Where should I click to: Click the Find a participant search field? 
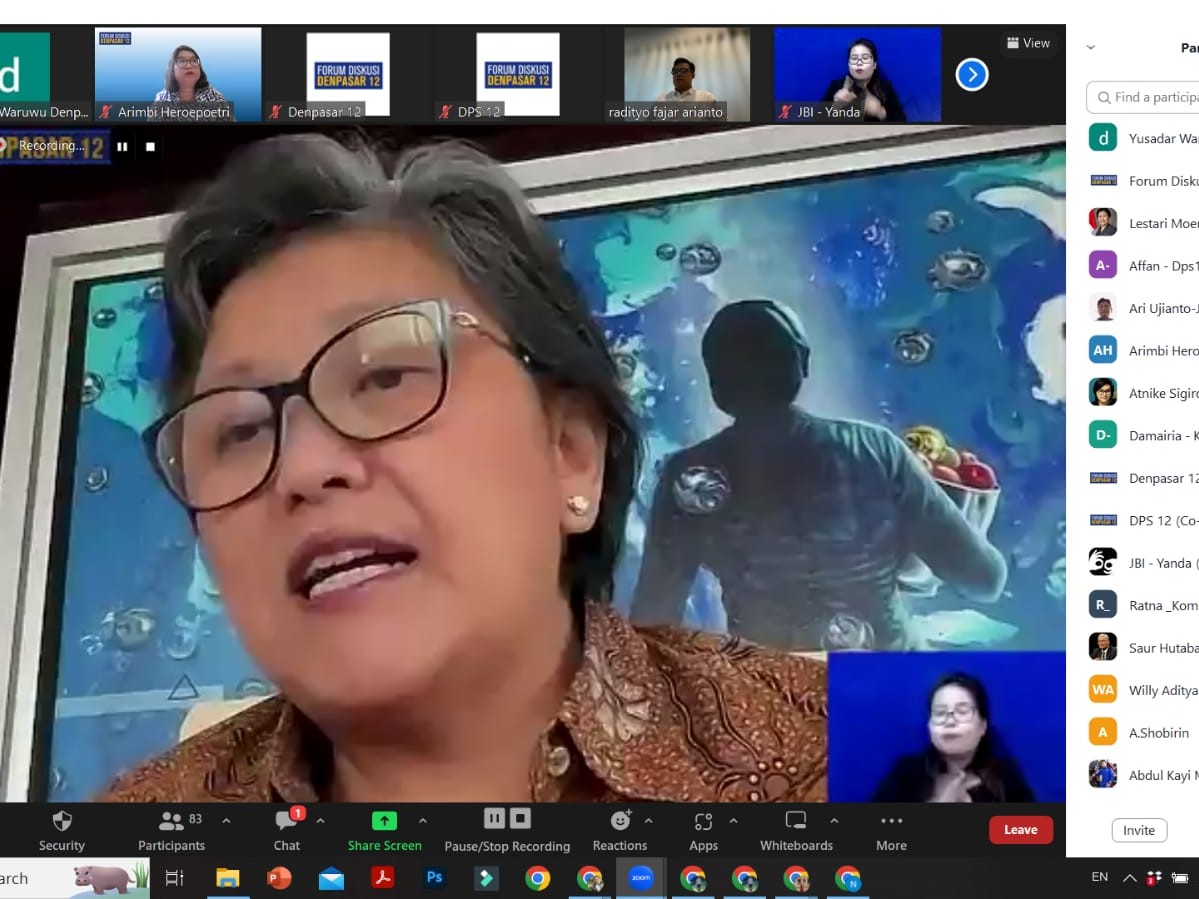1148,97
